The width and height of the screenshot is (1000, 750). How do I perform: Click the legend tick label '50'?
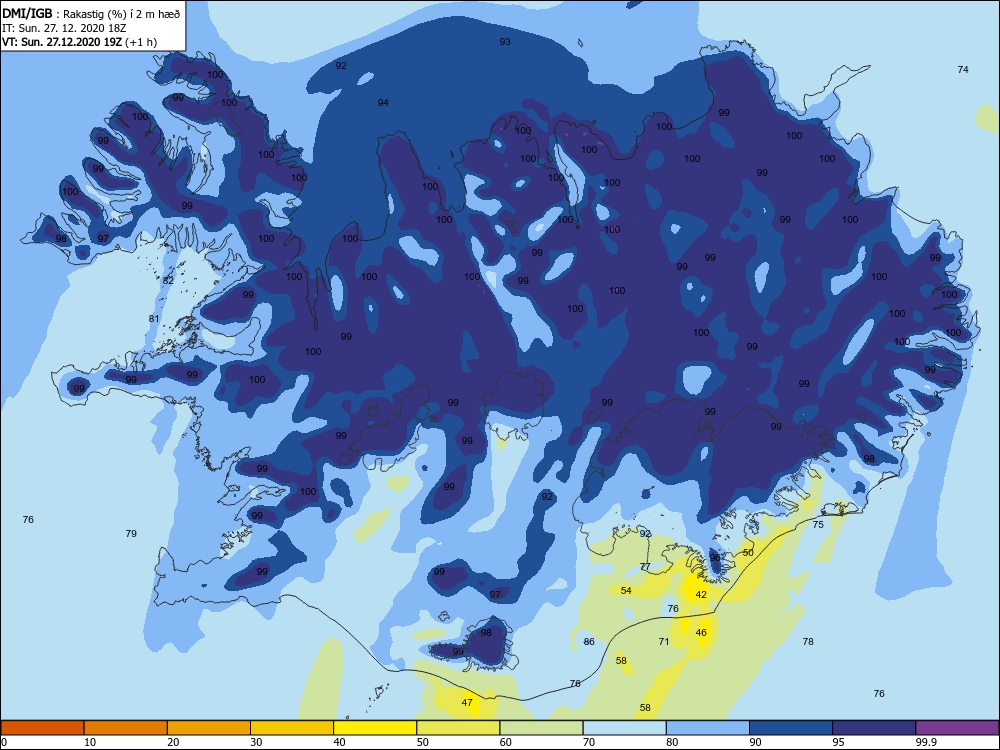[x=422, y=742]
